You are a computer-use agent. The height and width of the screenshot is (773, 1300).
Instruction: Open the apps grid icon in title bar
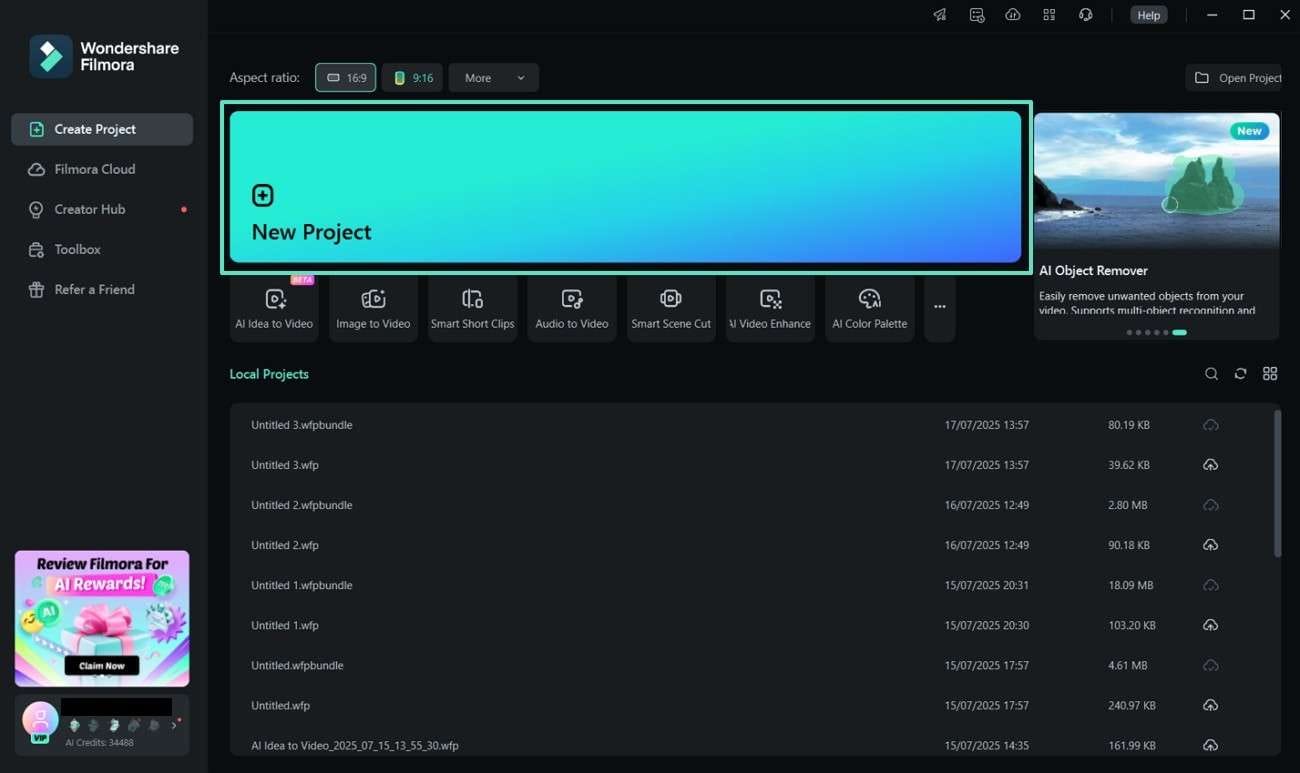coord(1049,15)
